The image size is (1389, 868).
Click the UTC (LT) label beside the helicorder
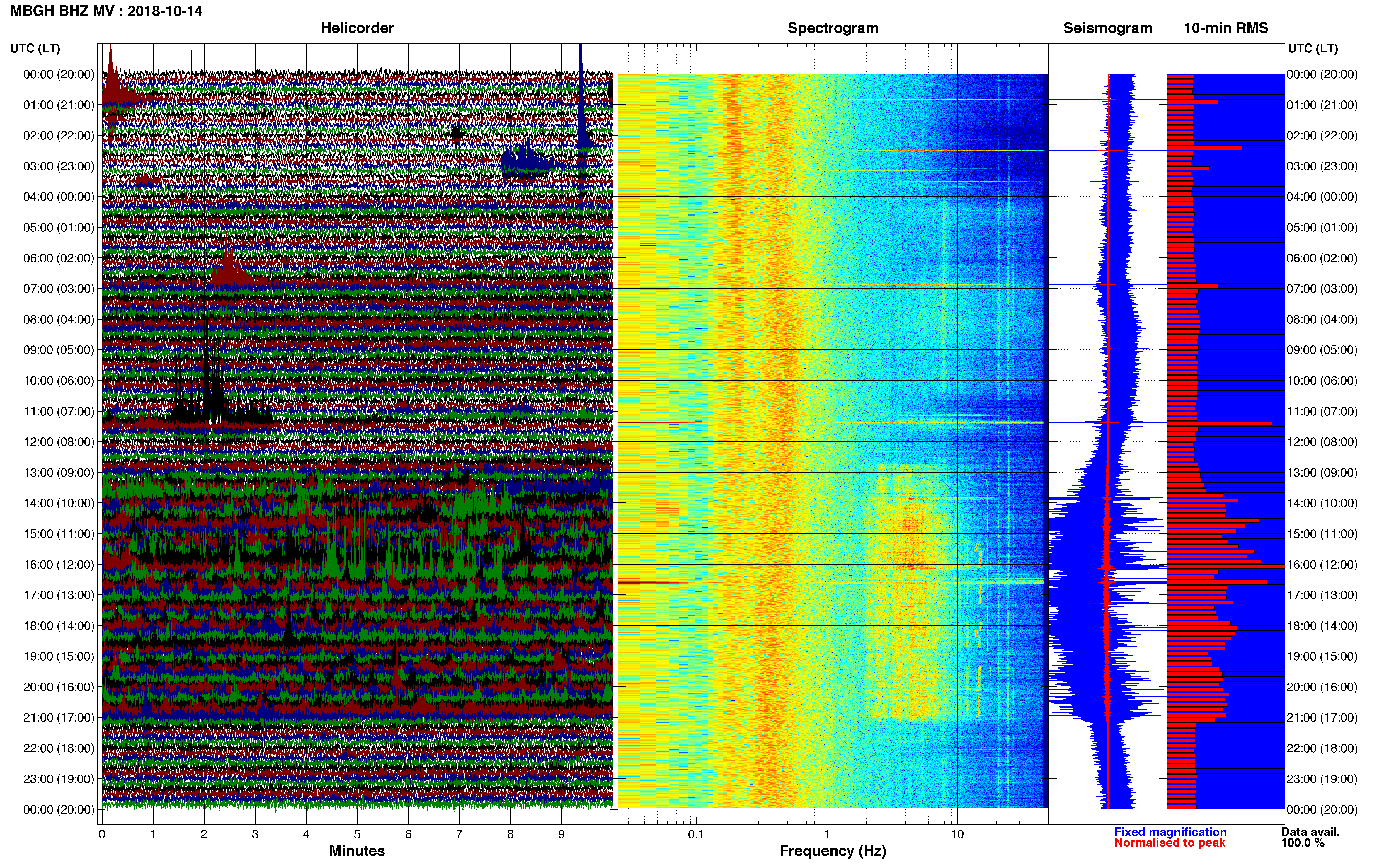(35, 49)
